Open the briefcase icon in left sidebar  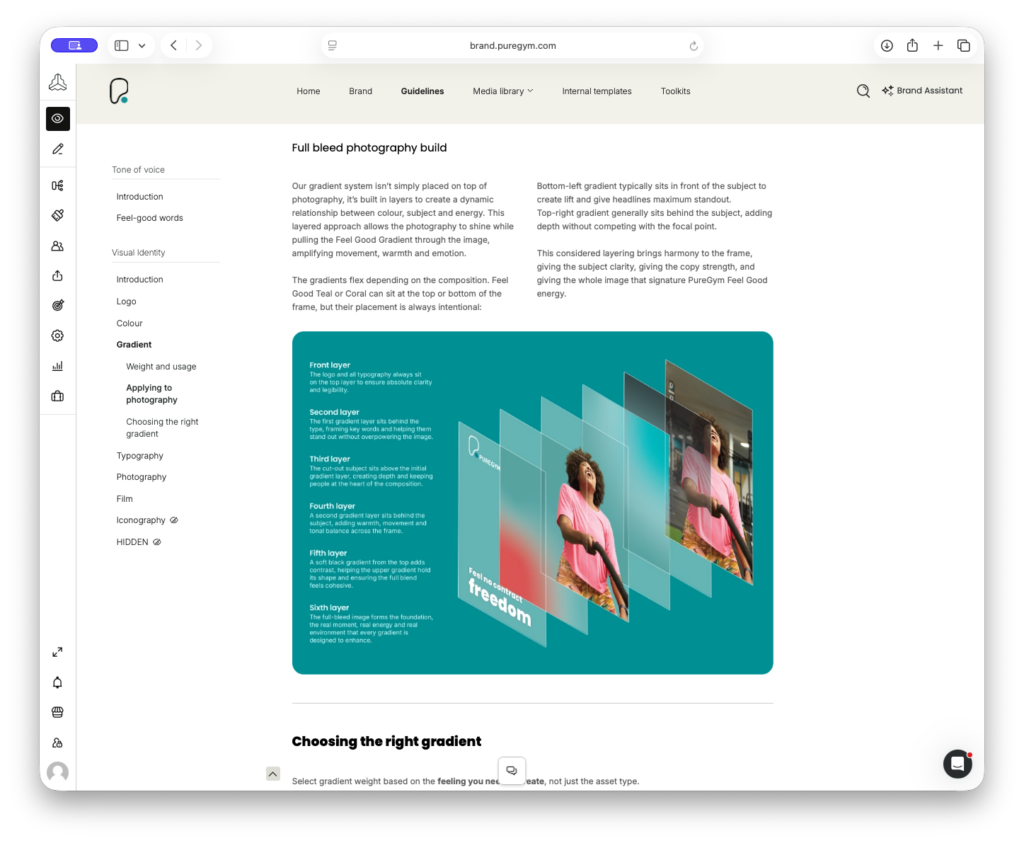pyautogui.click(x=58, y=396)
